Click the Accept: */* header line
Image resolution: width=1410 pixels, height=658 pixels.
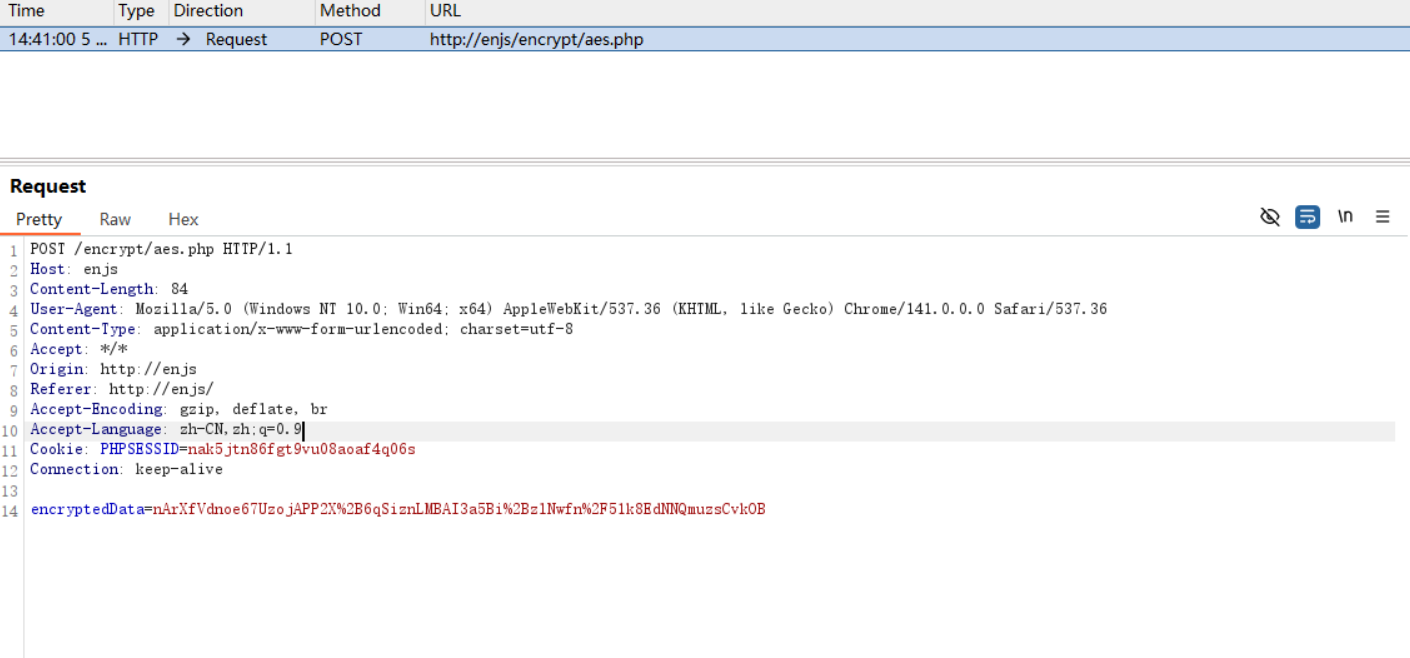tap(79, 349)
